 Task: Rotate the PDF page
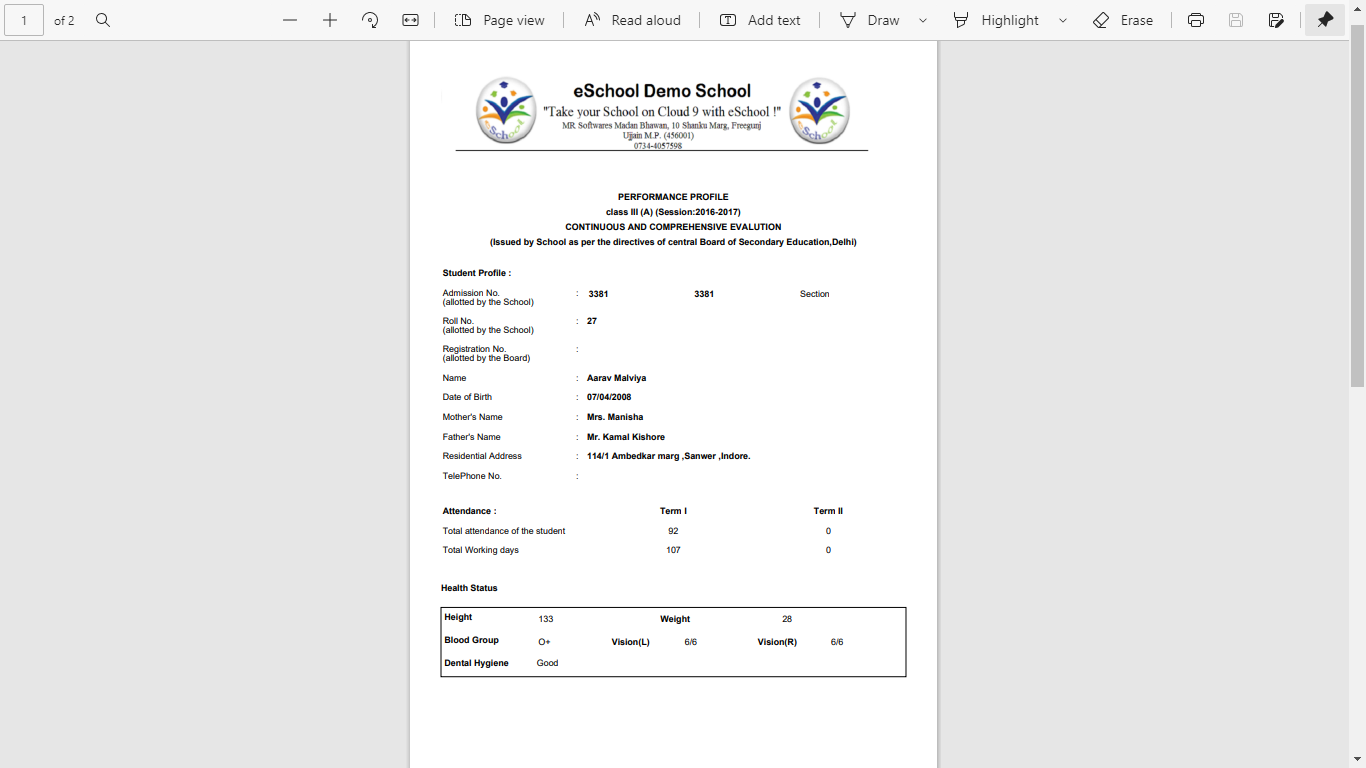(370, 20)
